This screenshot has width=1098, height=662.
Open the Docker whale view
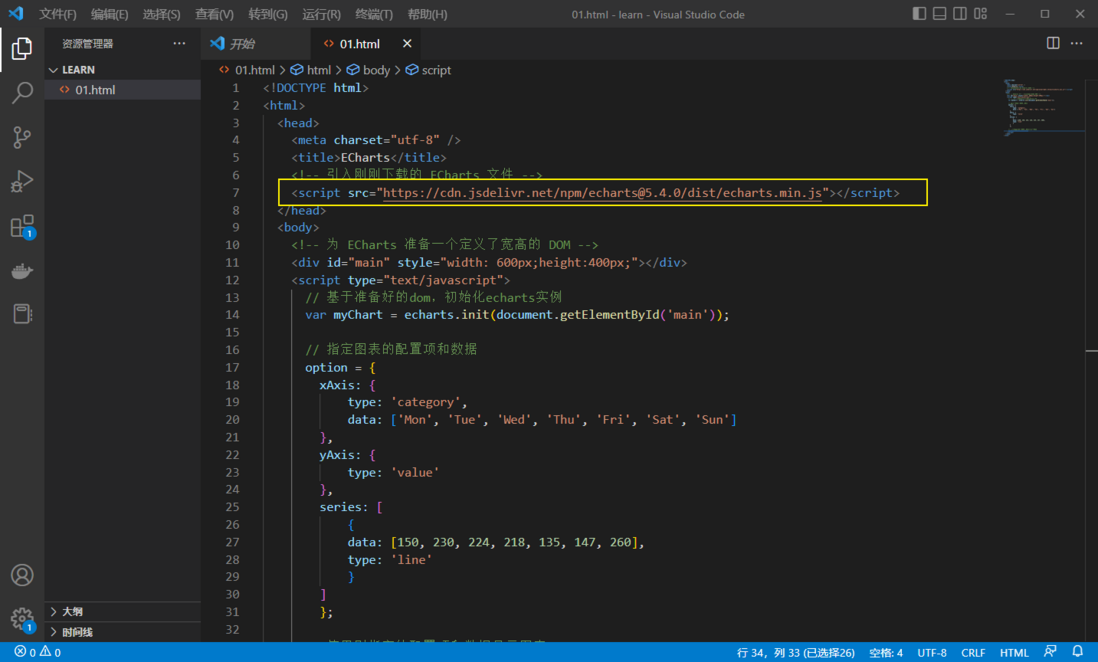[22, 270]
